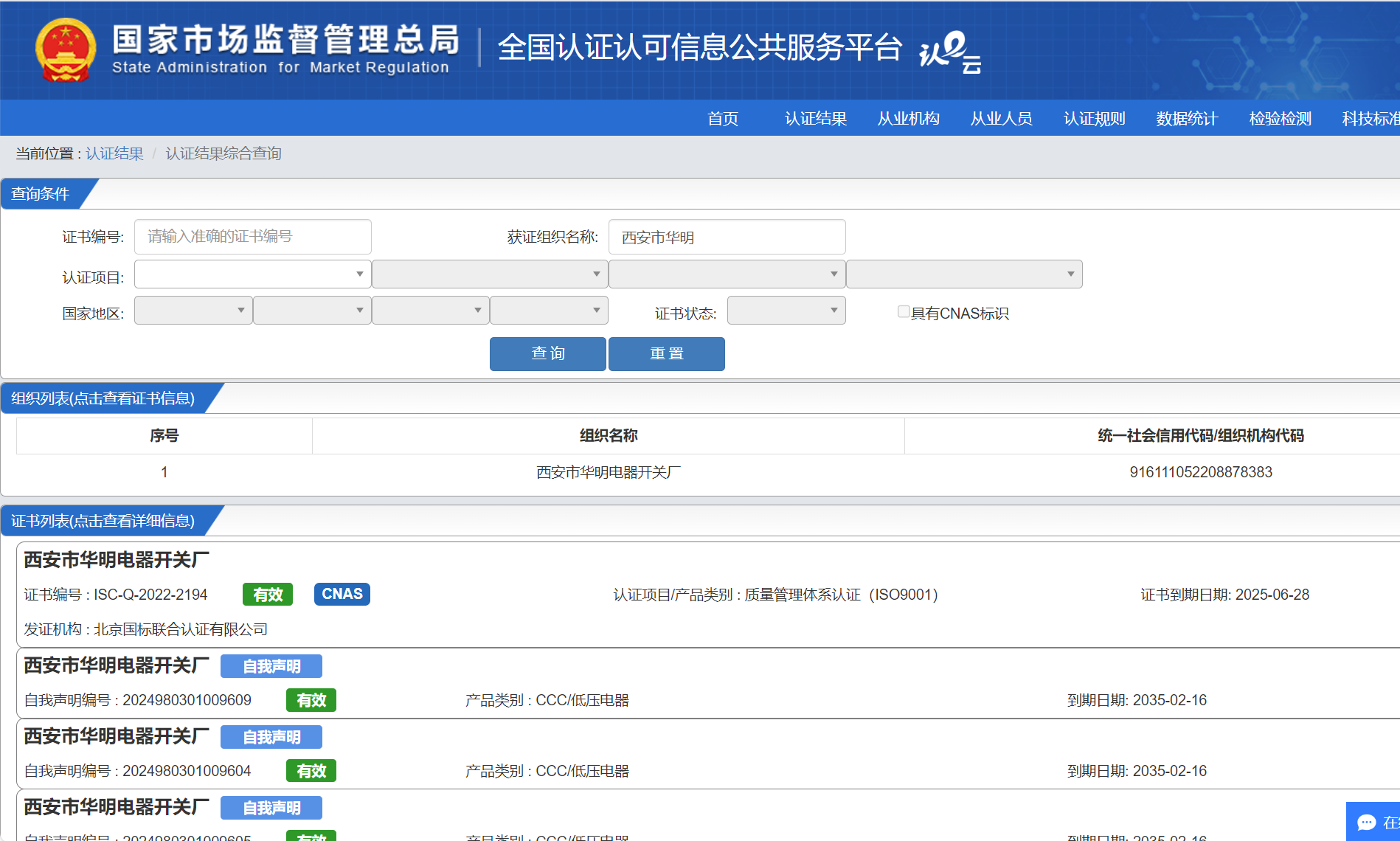Open the 认证结果 menu item
1400x841 pixels.
[x=816, y=119]
